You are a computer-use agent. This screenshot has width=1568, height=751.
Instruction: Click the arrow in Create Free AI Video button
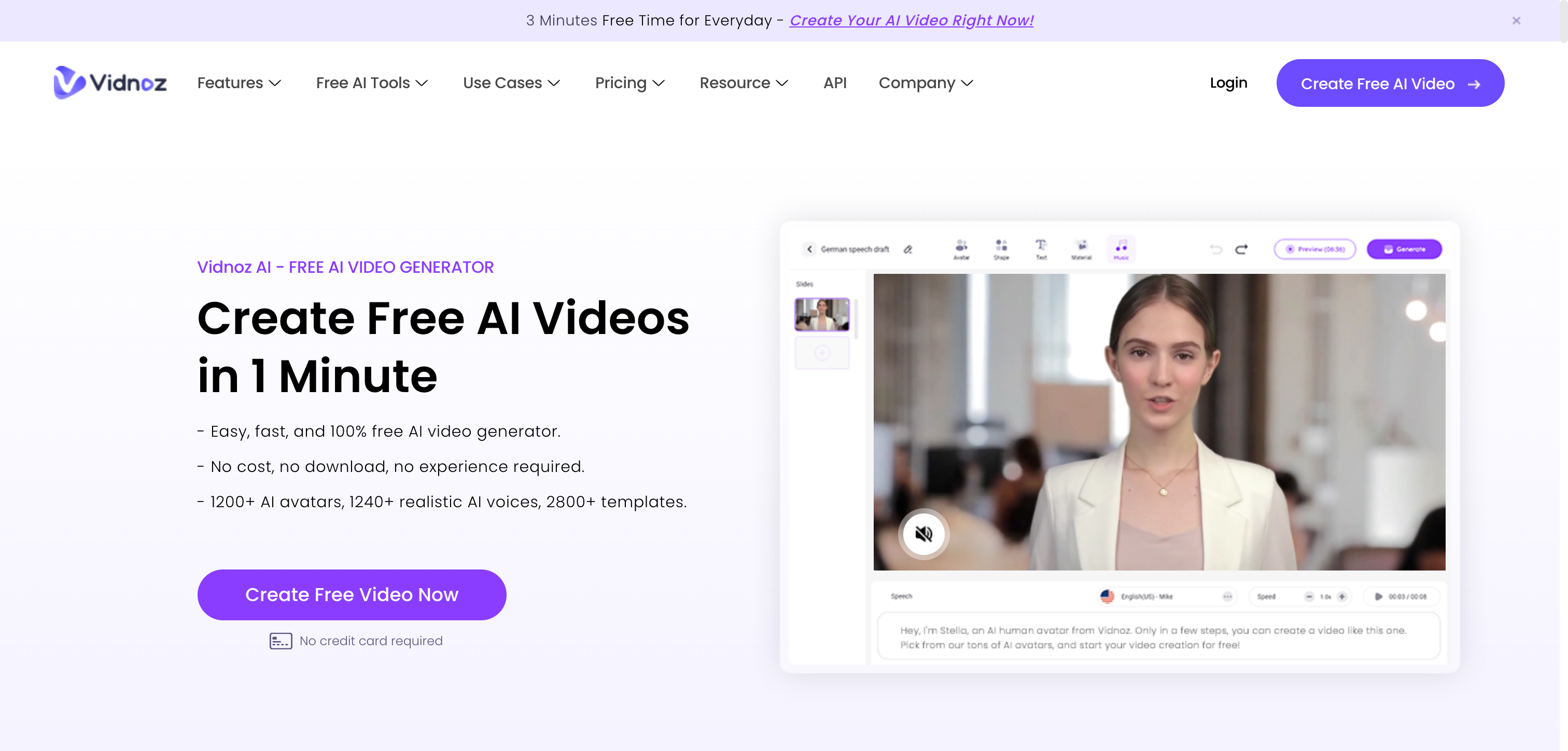coord(1474,84)
